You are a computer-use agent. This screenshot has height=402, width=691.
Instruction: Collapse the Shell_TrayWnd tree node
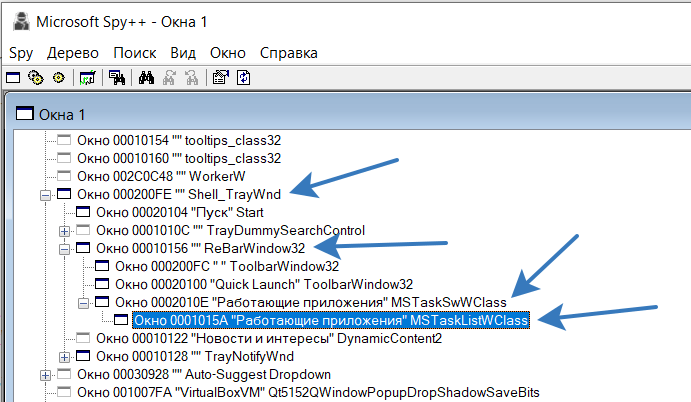pyautogui.click(x=45, y=195)
